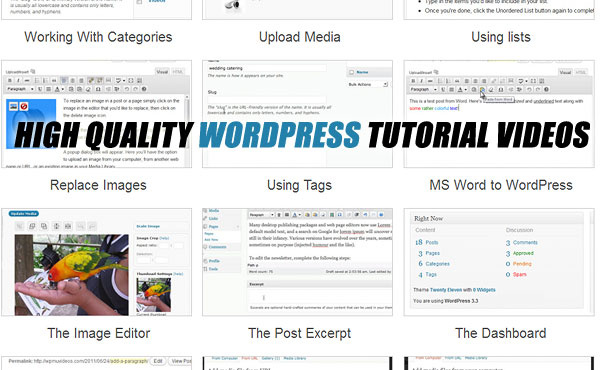Click Italic icon in Replace Images editor

[18, 80]
